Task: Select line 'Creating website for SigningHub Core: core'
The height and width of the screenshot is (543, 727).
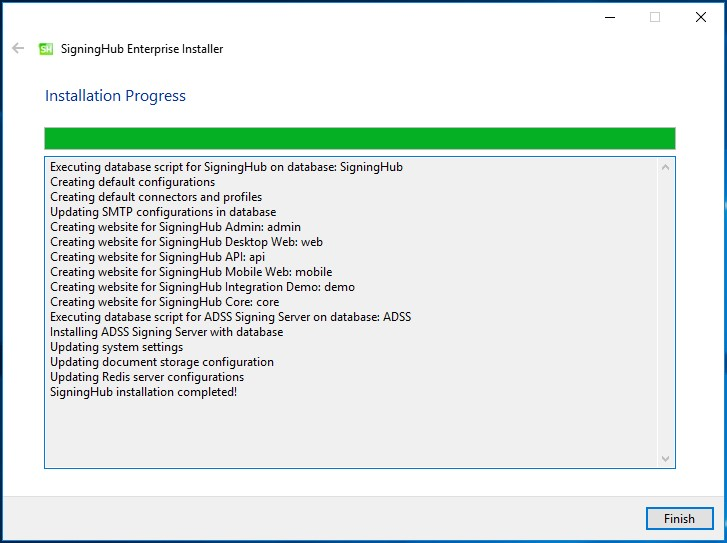Action: (165, 302)
